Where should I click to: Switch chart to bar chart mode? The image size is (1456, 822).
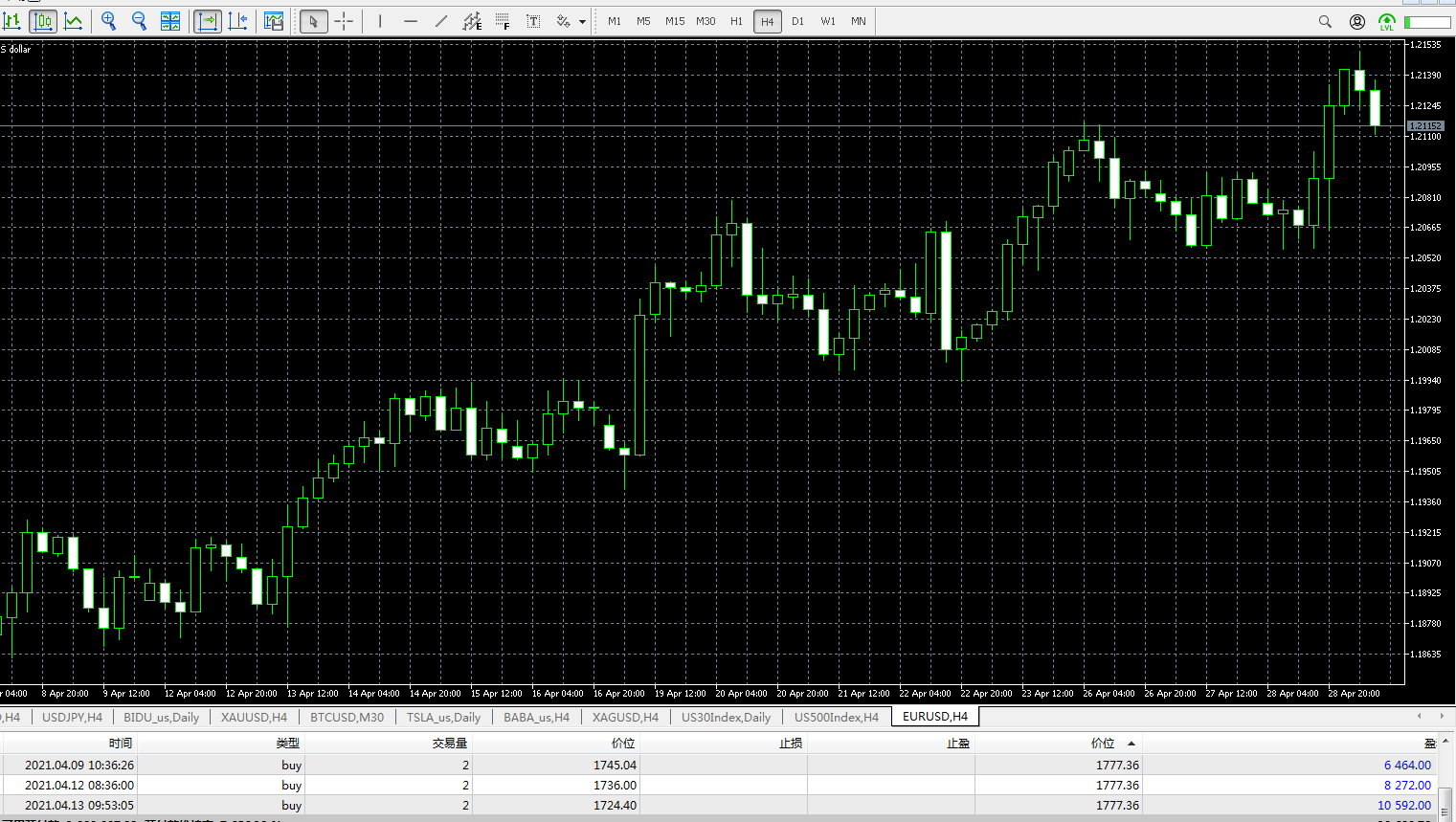tap(12, 21)
